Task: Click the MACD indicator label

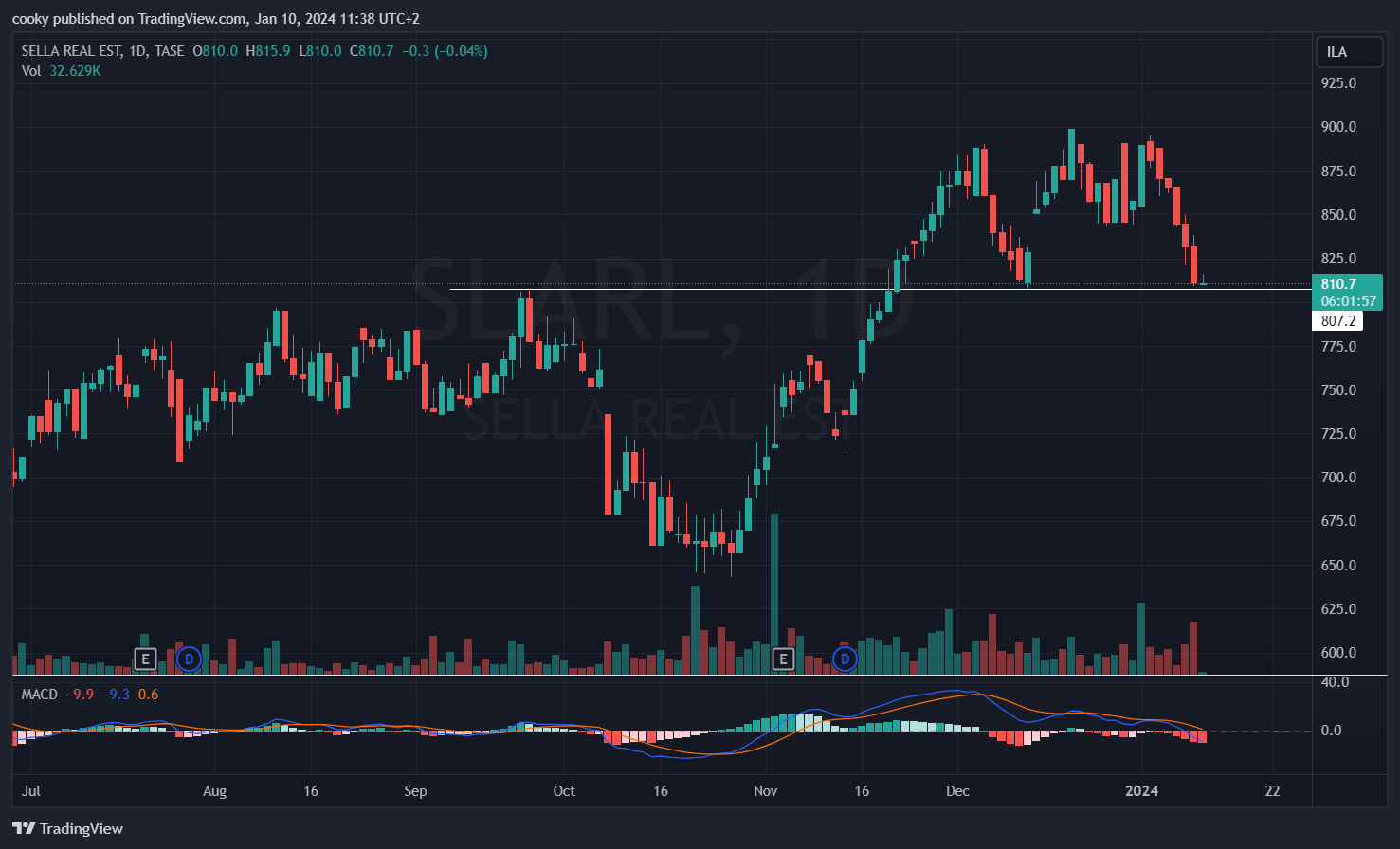Action: (40, 695)
